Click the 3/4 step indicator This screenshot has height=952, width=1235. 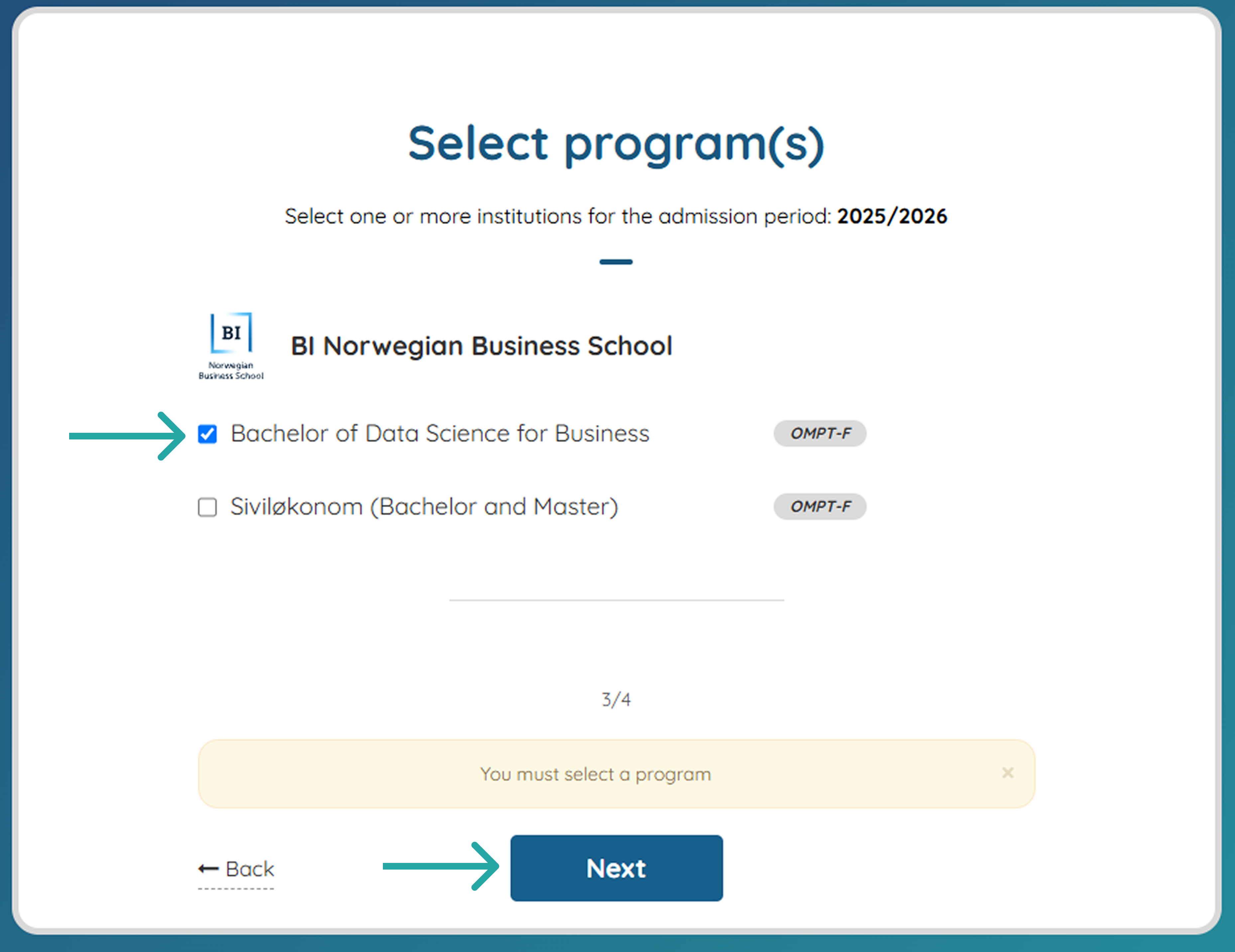[616, 700]
